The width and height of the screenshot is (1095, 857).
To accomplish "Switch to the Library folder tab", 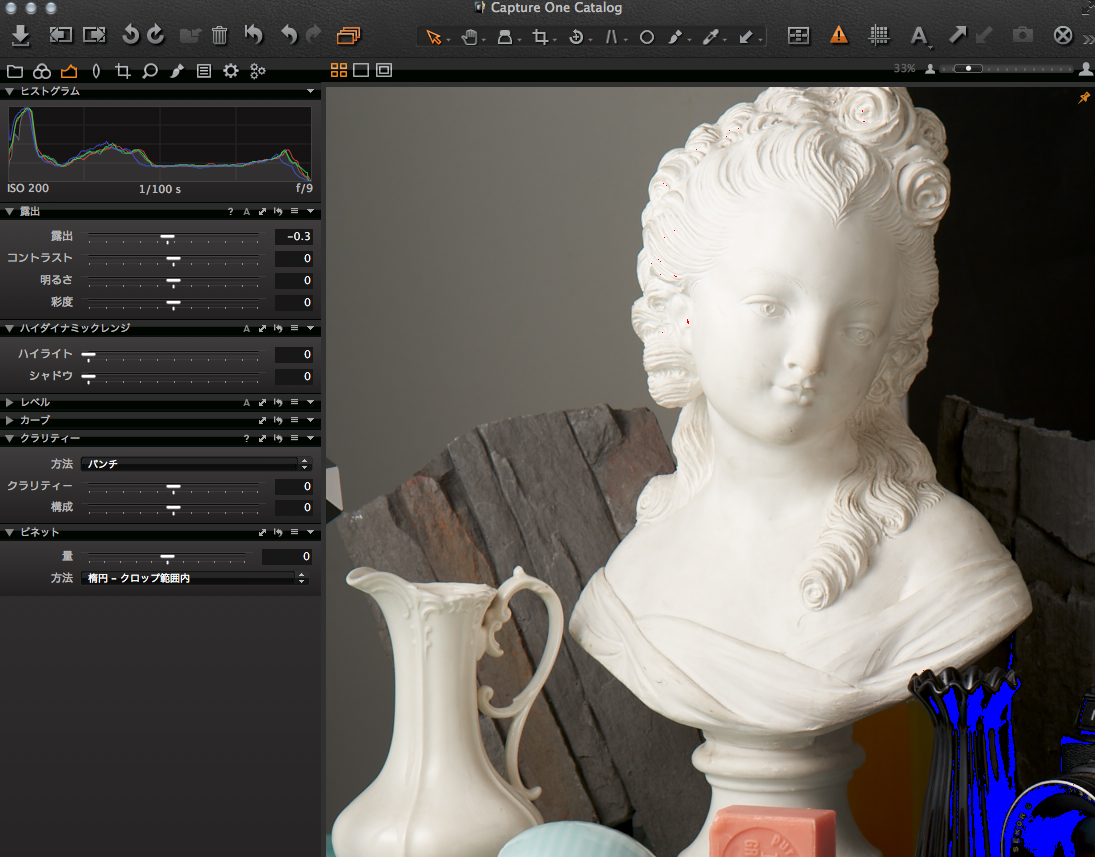I will point(15,71).
